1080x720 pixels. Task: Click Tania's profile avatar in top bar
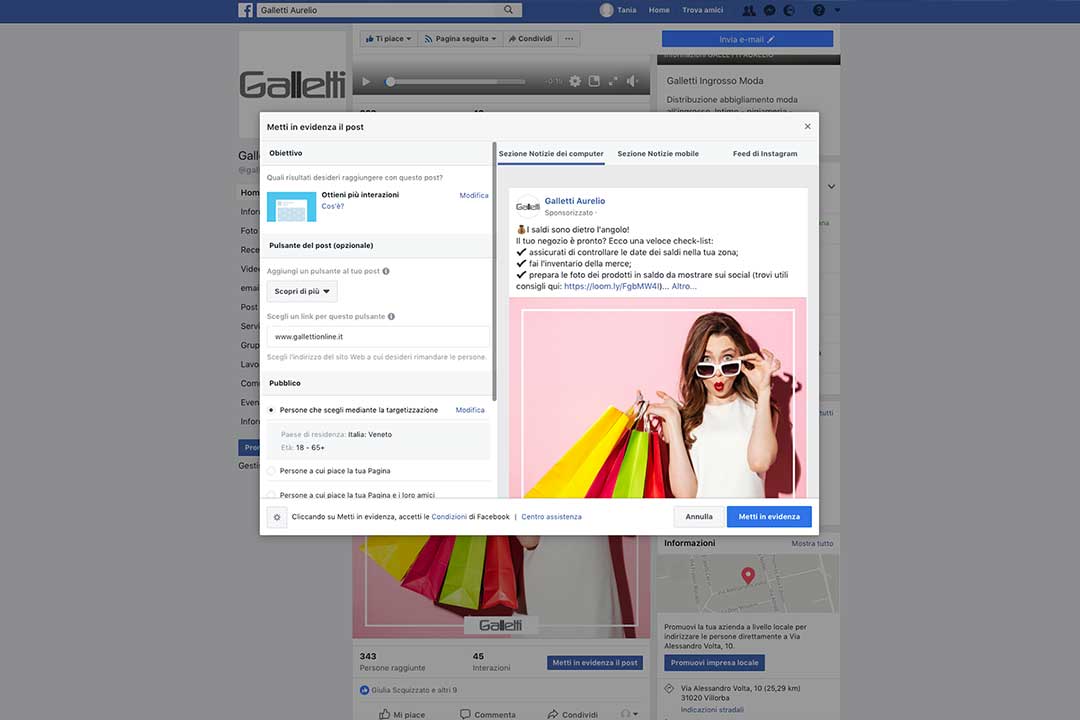point(606,10)
